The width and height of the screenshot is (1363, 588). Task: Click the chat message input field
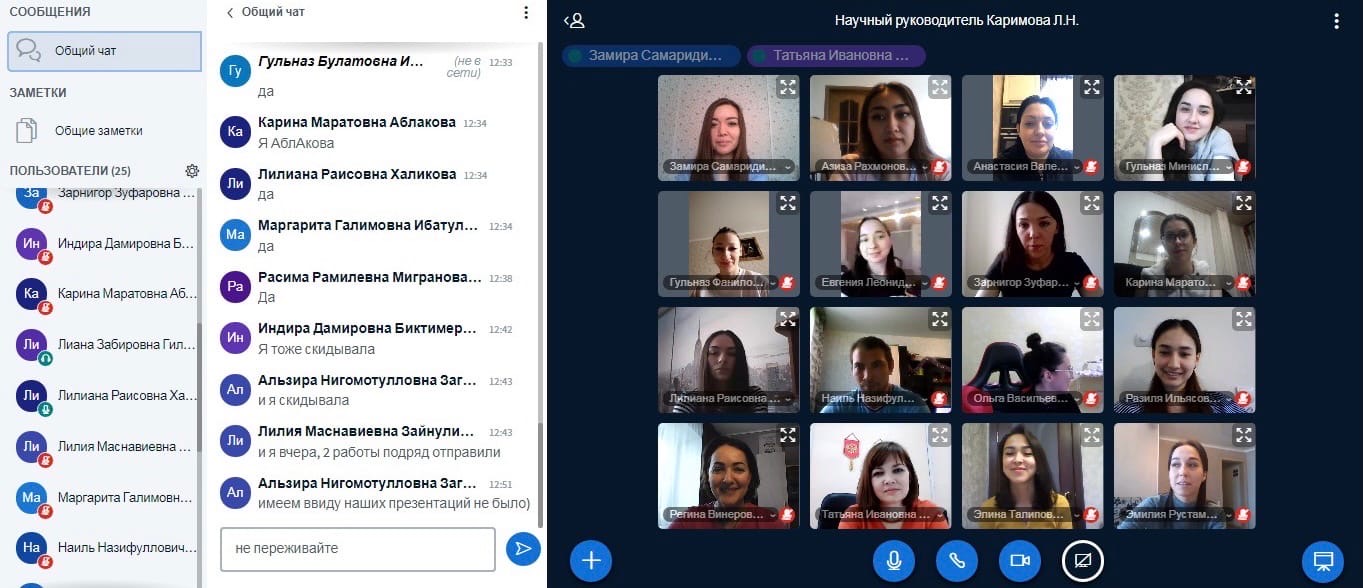coord(357,549)
